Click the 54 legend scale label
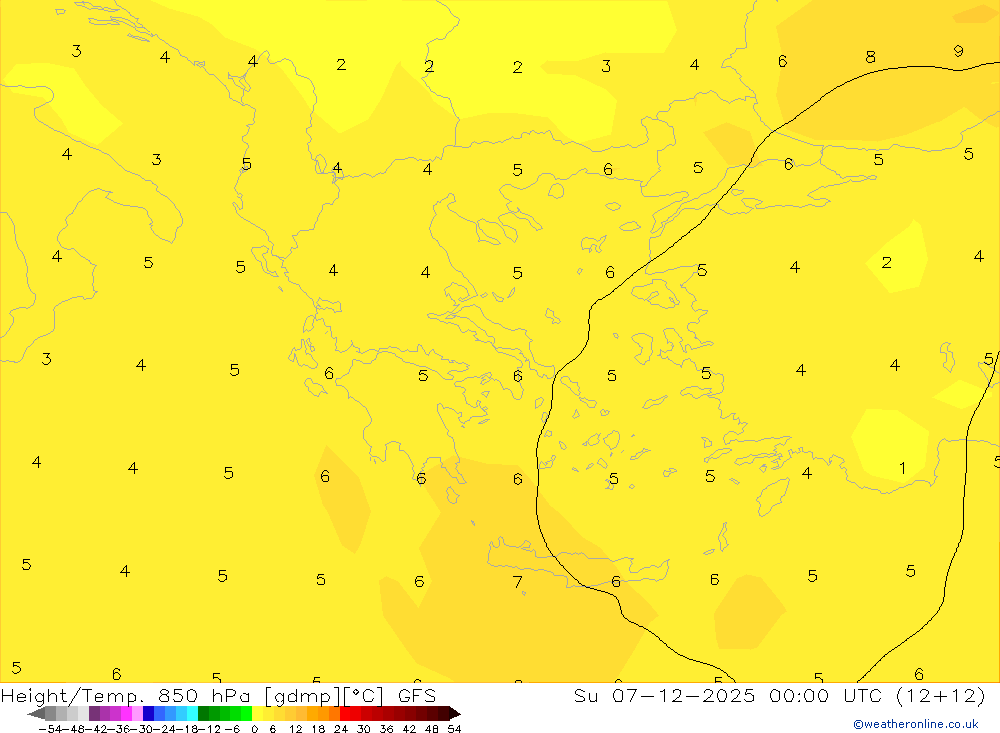 click(x=454, y=729)
